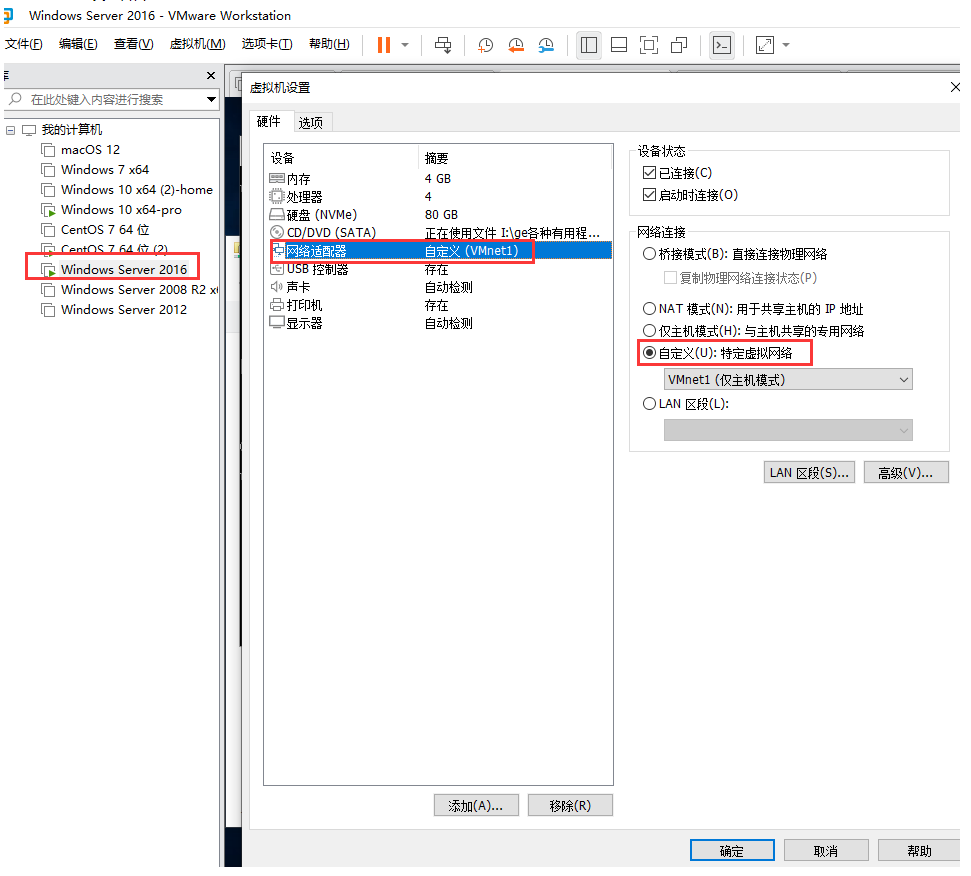Image resolution: width=971 pixels, height=876 pixels.
Task: Open the 虚拟机(M) menu
Action: tap(198, 44)
